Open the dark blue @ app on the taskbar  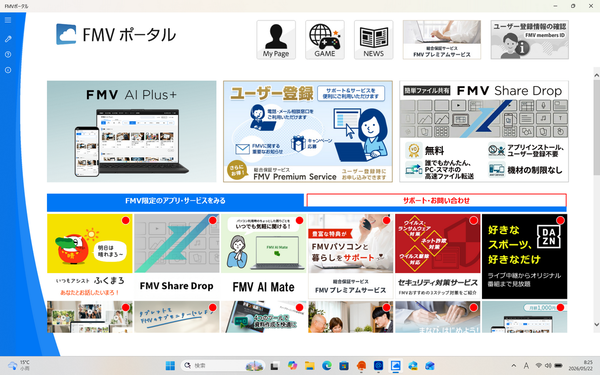tap(378, 366)
